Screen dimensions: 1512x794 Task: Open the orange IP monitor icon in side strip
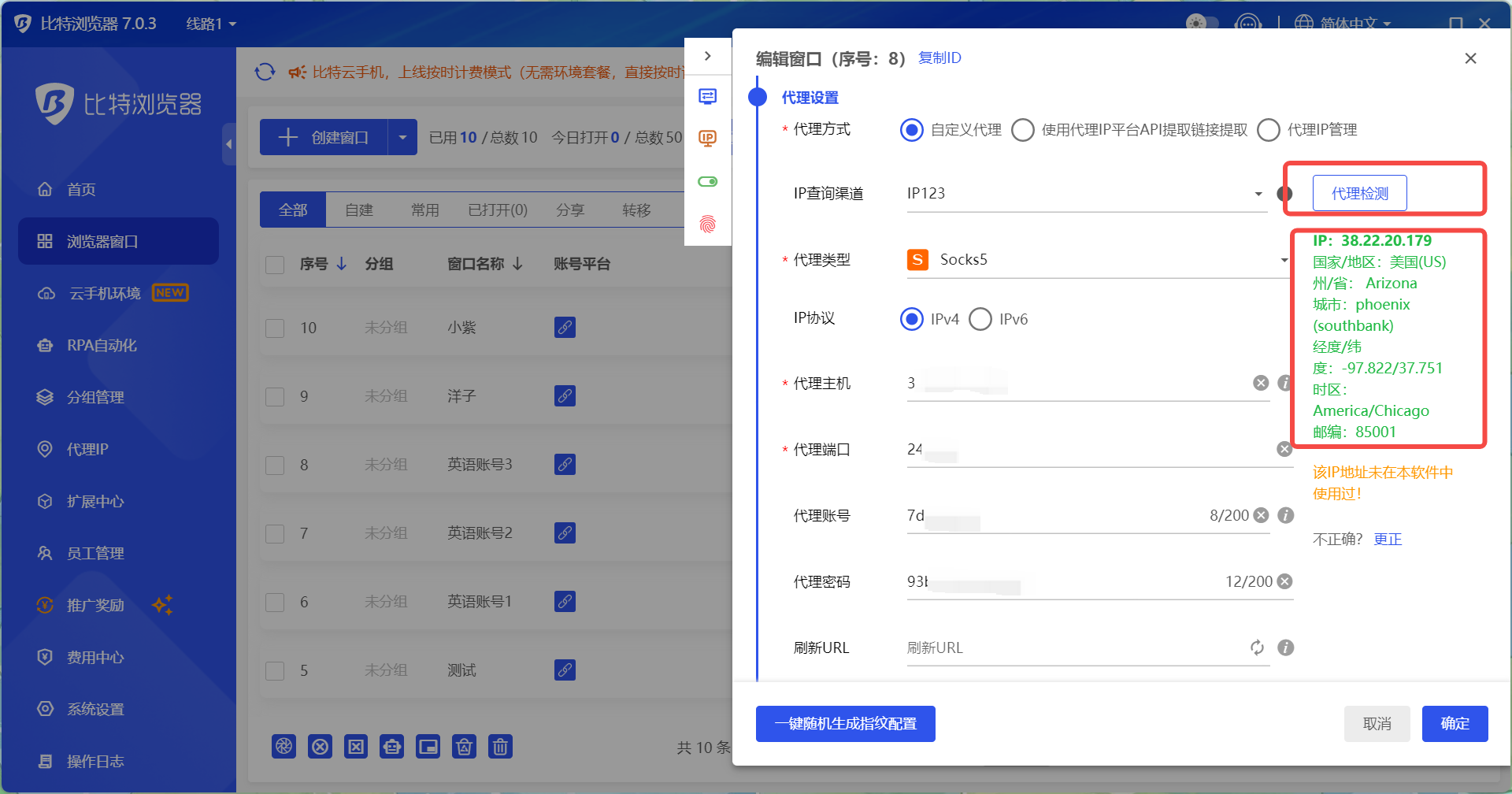(708, 138)
